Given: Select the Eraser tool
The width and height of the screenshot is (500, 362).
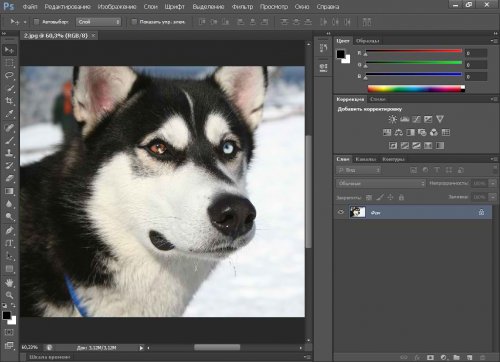Looking at the screenshot, I should coord(9,178).
